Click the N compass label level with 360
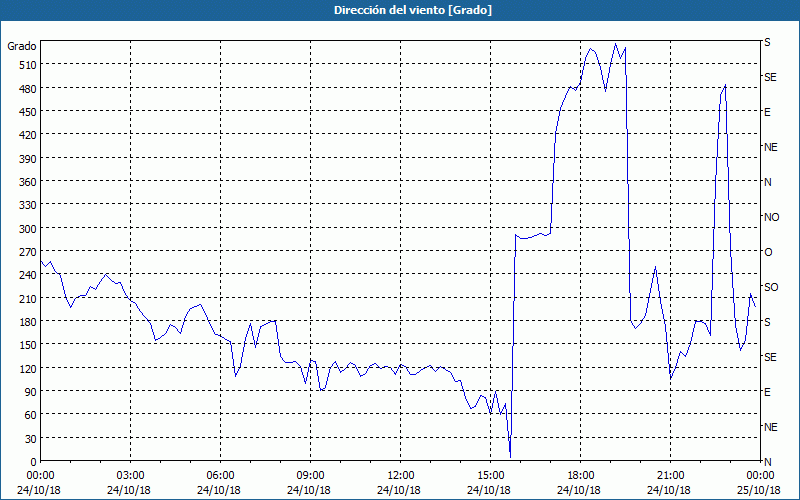The width and height of the screenshot is (800, 500). [767, 182]
